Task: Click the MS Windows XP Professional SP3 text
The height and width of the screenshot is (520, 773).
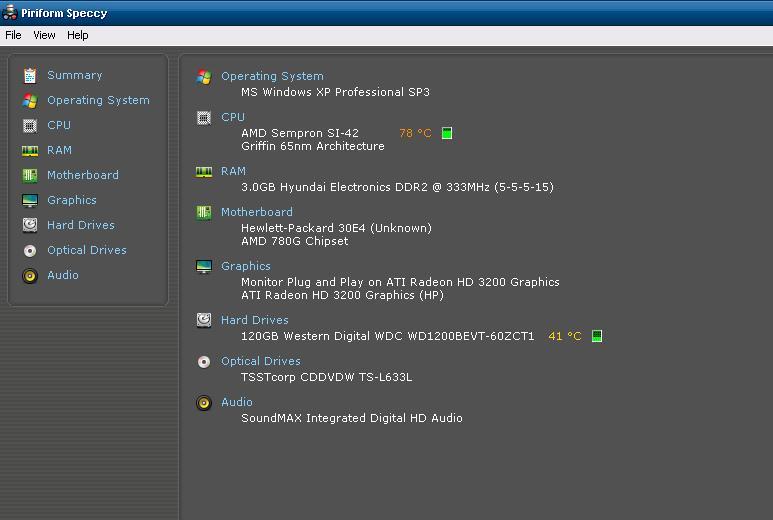Action: [335, 92]
